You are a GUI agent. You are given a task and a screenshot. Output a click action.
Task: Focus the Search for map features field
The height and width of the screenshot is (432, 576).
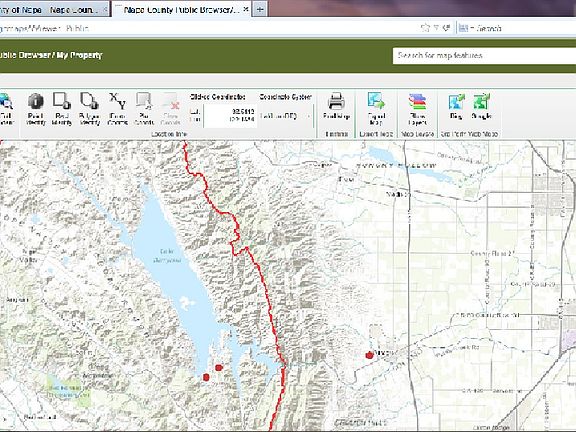point(484,55)
